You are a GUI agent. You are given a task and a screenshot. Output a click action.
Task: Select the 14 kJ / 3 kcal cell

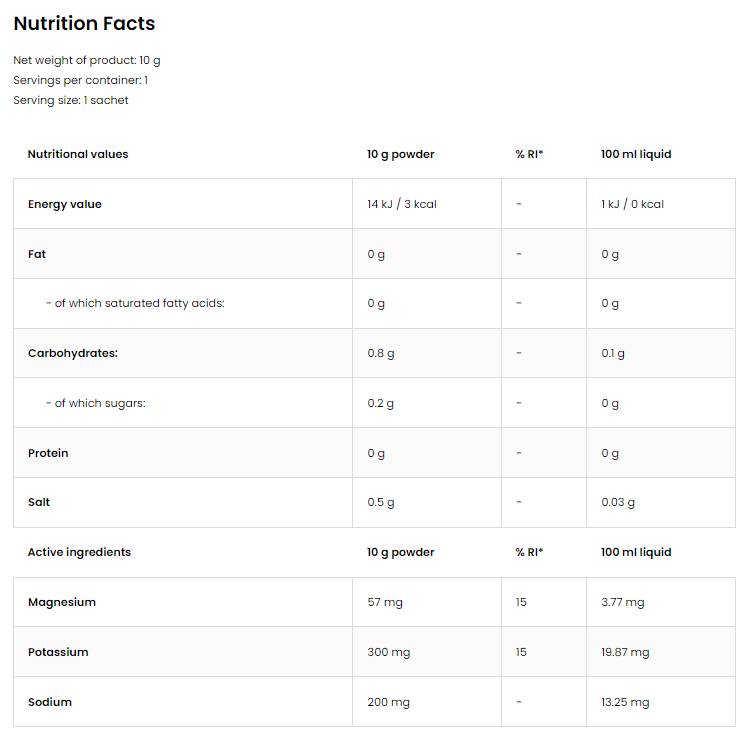(x=402, y=204)
